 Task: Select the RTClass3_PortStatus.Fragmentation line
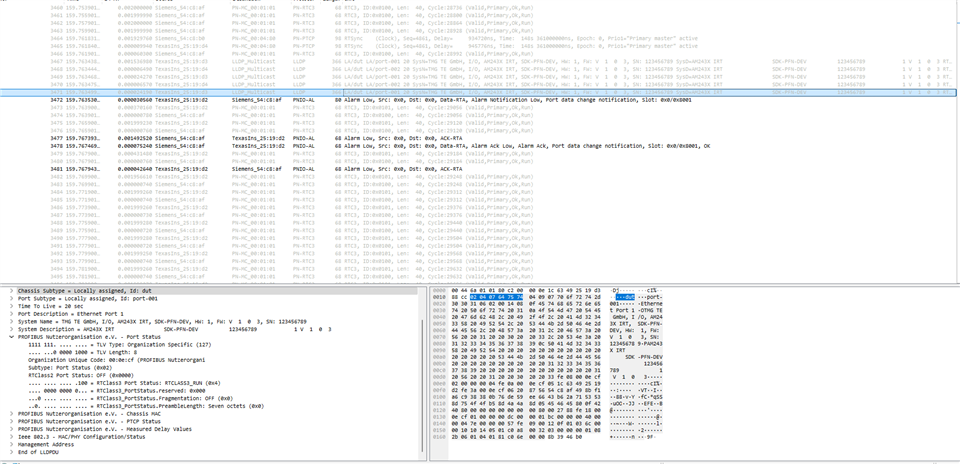(x=130, y=399)
